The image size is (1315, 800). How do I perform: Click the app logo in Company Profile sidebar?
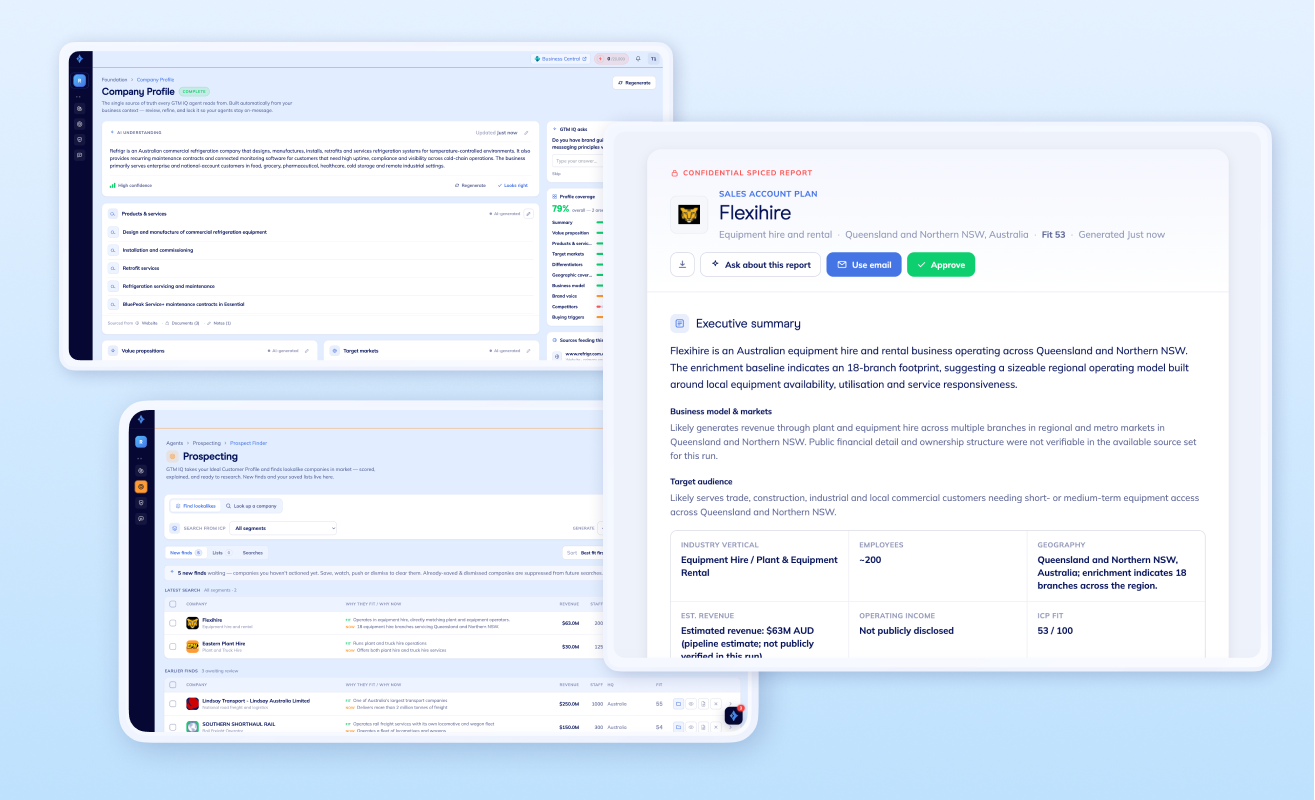point(79,59)
